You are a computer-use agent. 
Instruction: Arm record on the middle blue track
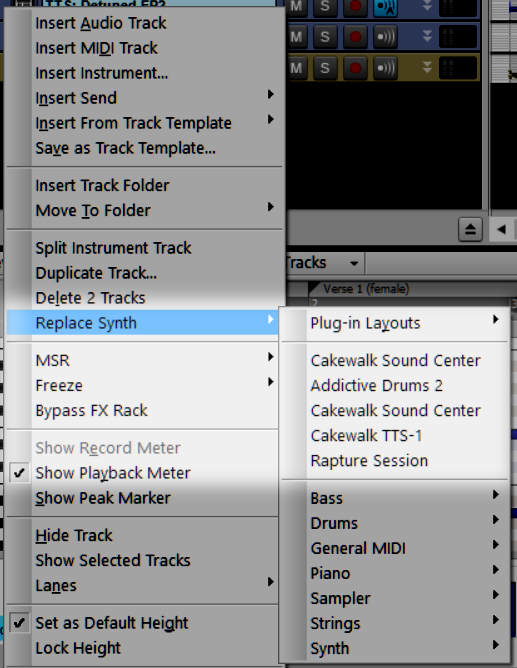tap(355, 37)
